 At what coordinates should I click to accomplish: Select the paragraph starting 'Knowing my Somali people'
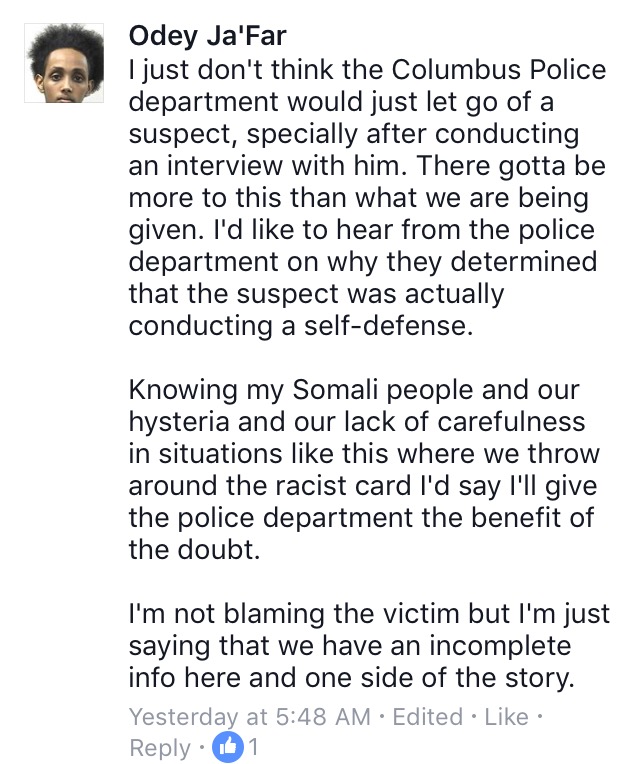[x=364, y=470]
